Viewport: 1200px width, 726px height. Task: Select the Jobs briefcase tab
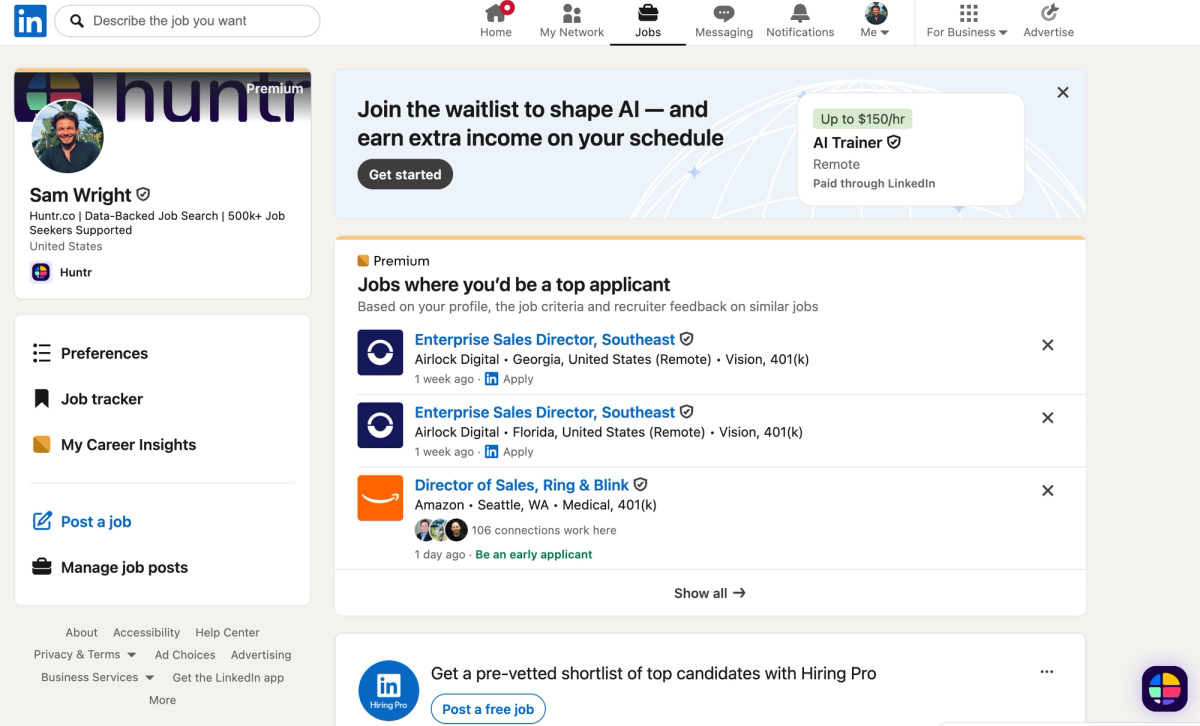648,21
